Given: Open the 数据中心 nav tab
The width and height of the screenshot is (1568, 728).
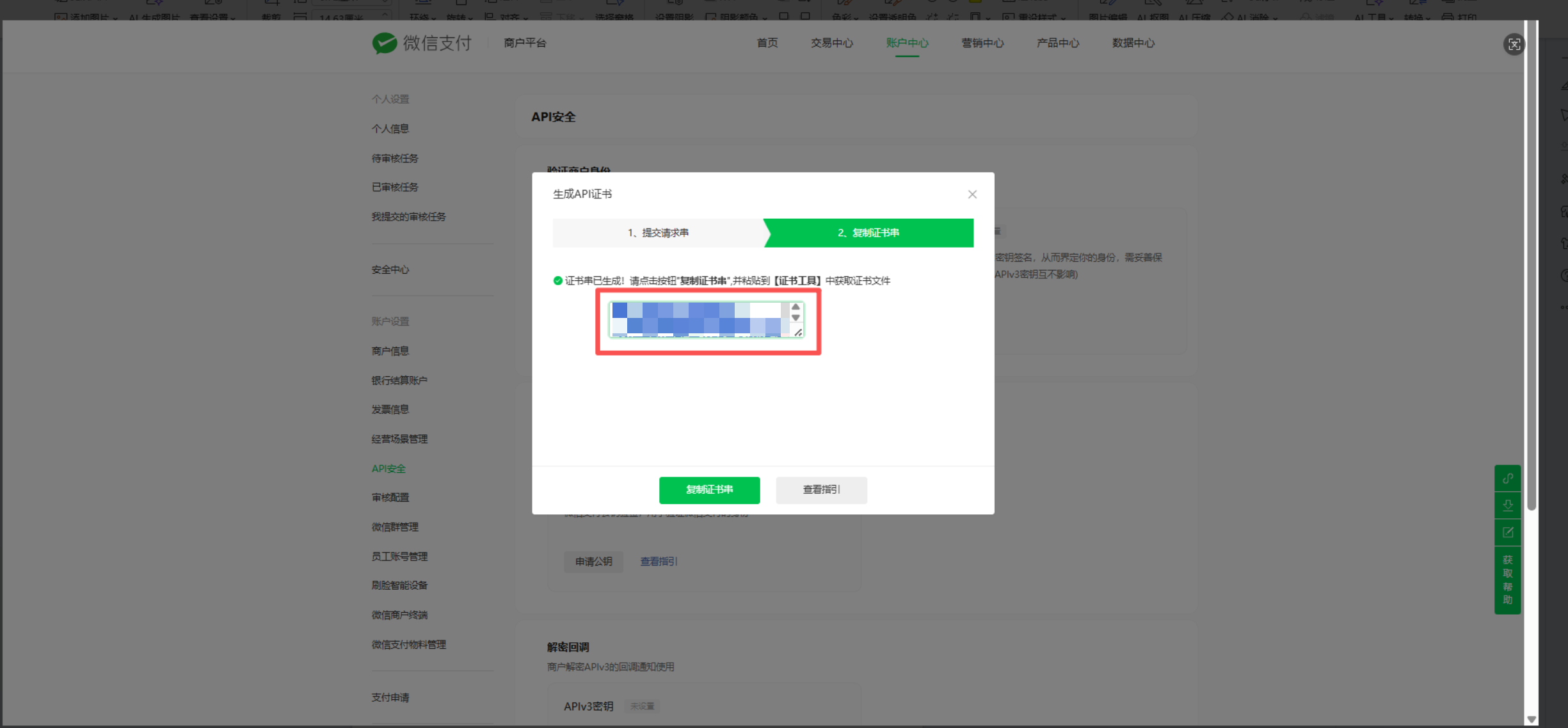Looking at the screenshot, I should tap(1133, 43).
